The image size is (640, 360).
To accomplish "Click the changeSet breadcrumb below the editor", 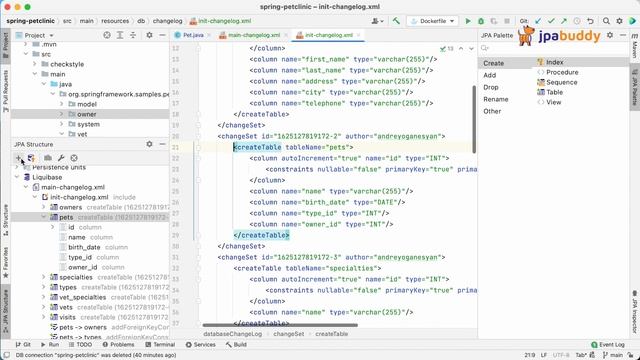I will (289, 334).
